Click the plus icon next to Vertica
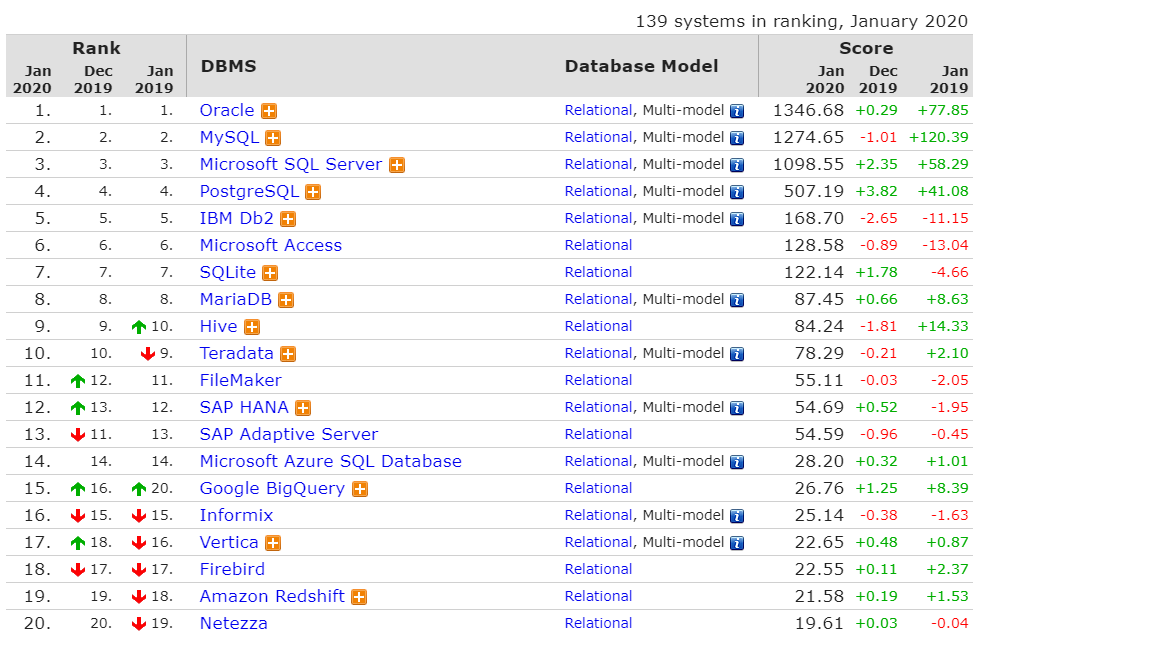Image resolution: width=1152 pixels, height=648 pixels. click(273, 543)
